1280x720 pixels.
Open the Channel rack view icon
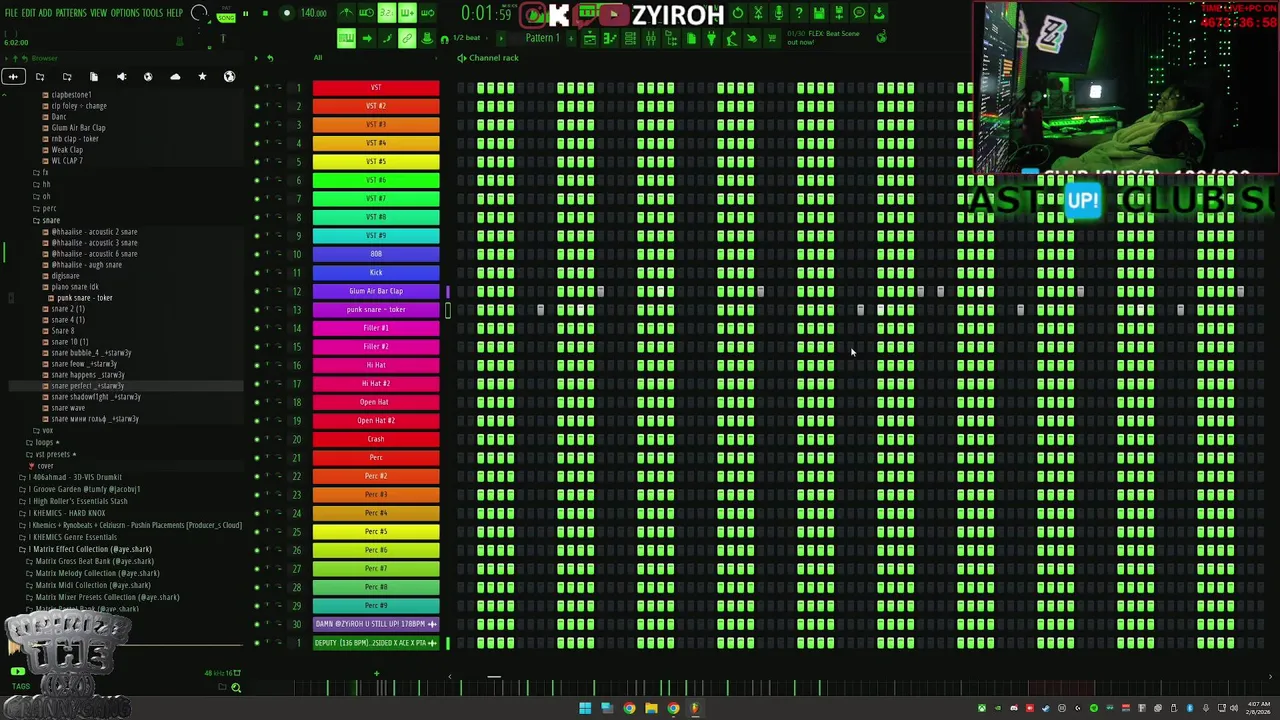click(630, 38)
